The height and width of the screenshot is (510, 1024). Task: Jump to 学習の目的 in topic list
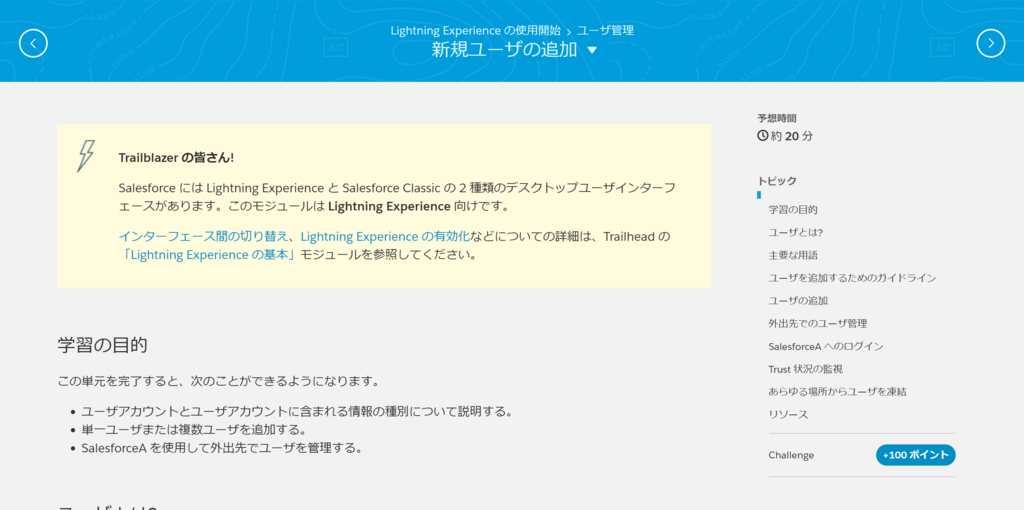793,210
